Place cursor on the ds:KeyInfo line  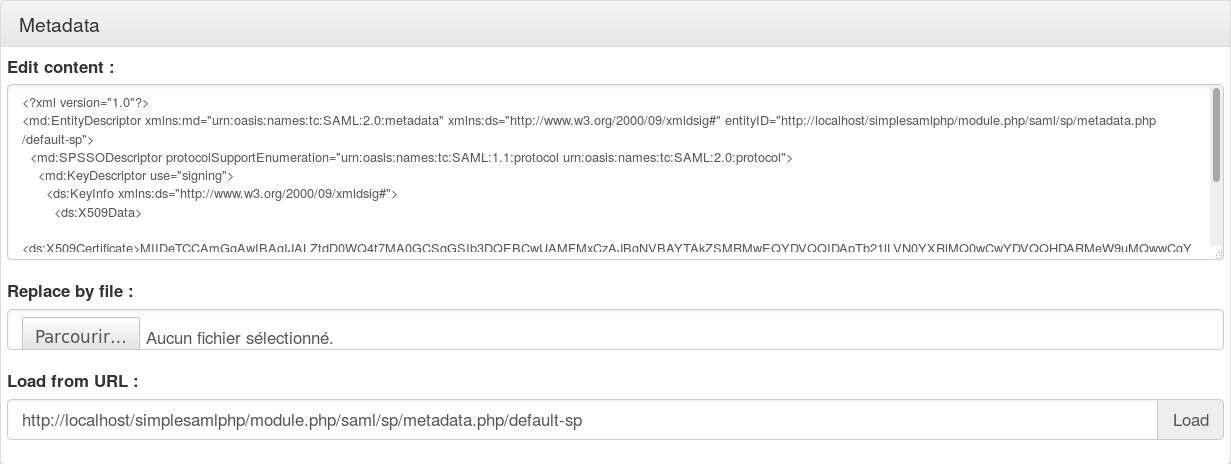click(222, 195)
